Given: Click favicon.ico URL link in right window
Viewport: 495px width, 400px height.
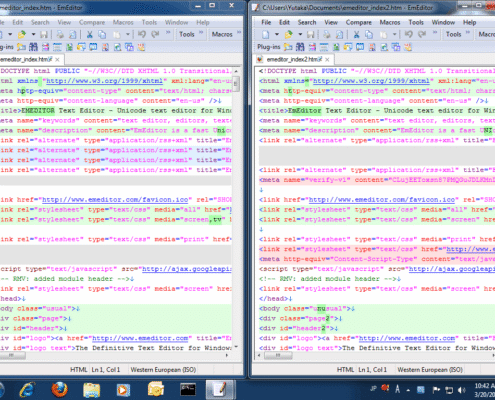Looking at the screenshot, I should click(x=382, y=200).
